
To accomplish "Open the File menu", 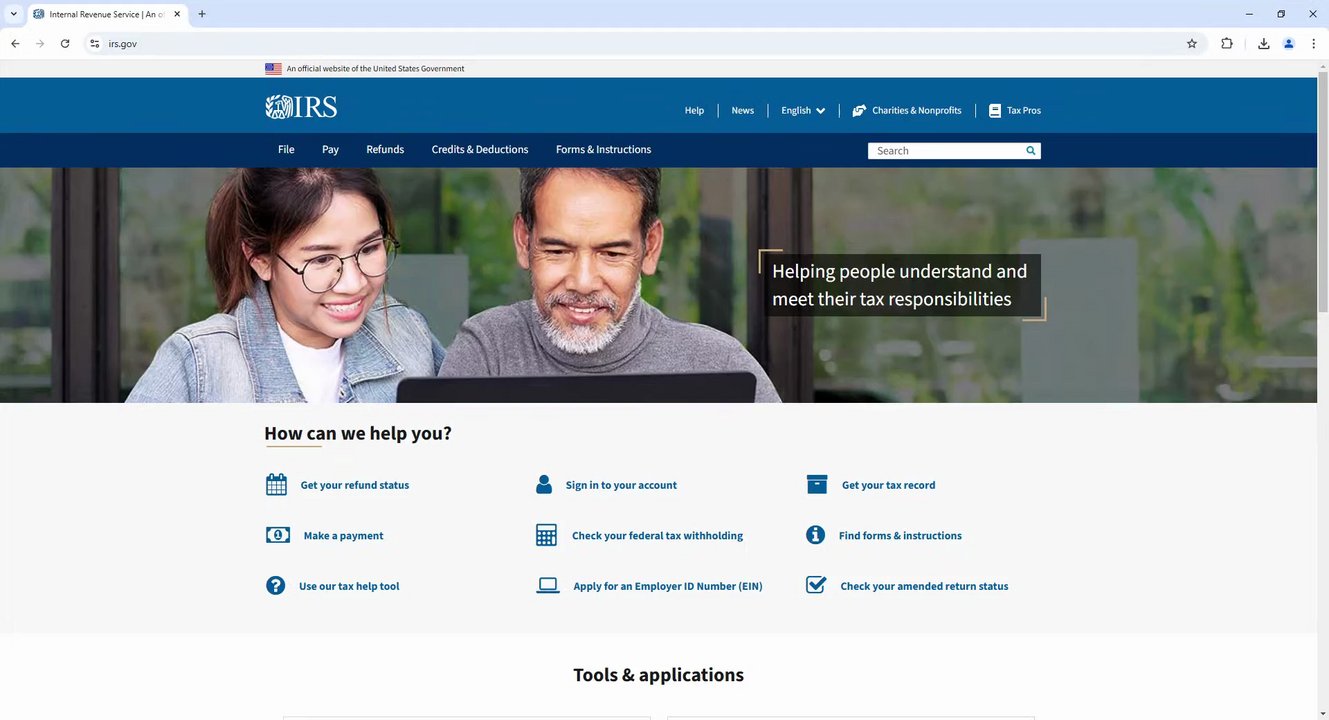I will pyautogui.click(x=286, y=150).
